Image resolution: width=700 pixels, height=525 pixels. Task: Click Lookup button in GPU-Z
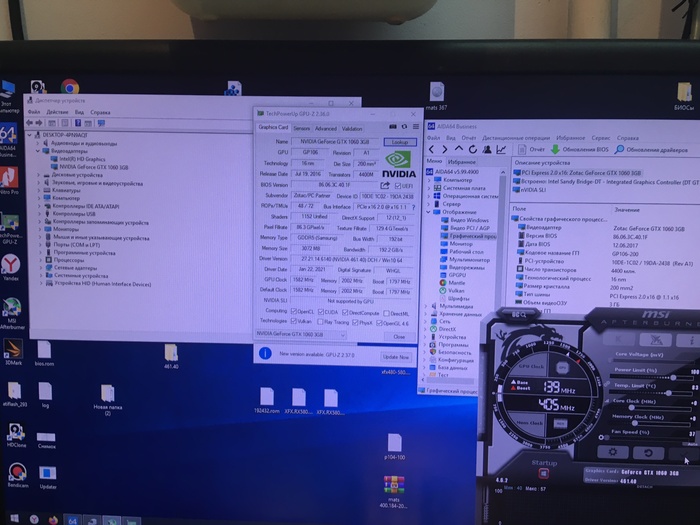pos(400,142)
